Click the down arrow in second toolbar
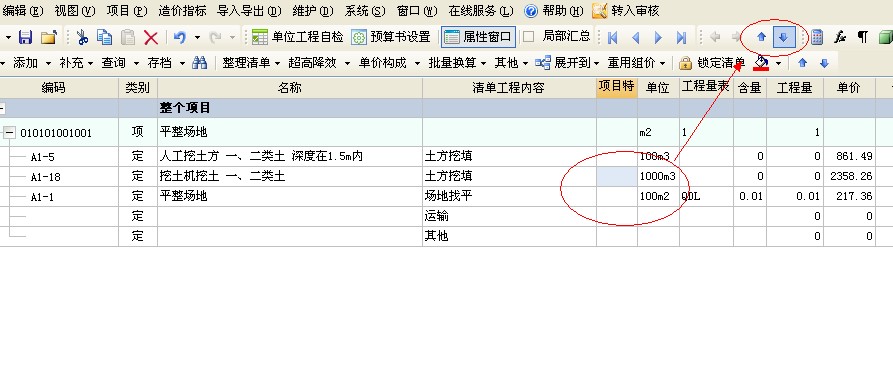 click(x=824, y=63)
